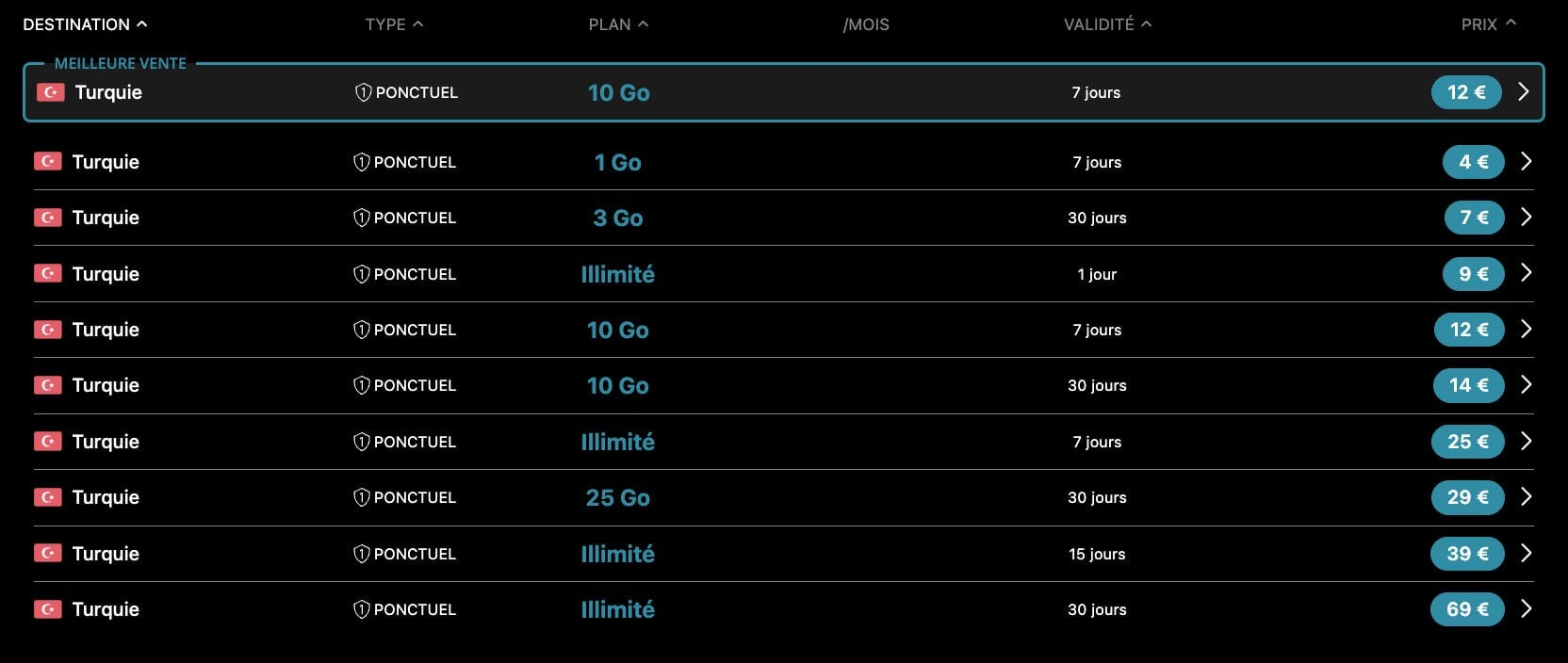1568x663 pixels.
Task: Click the shield icon in the 1 jour Illimité row
Action: point(361,274)
